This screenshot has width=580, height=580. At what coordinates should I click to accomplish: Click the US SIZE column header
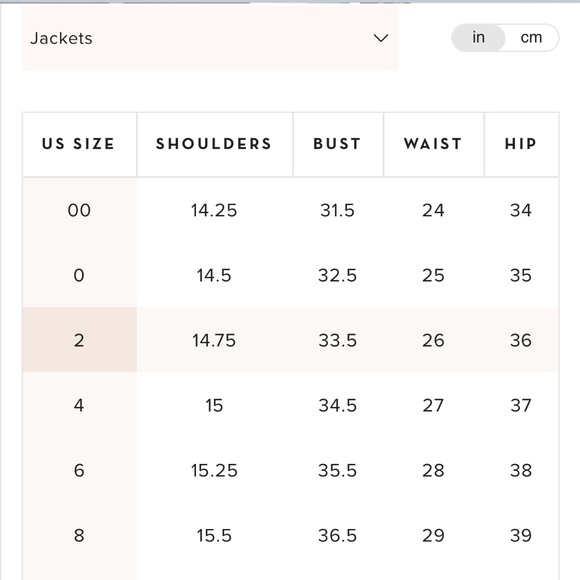[79, 144]
